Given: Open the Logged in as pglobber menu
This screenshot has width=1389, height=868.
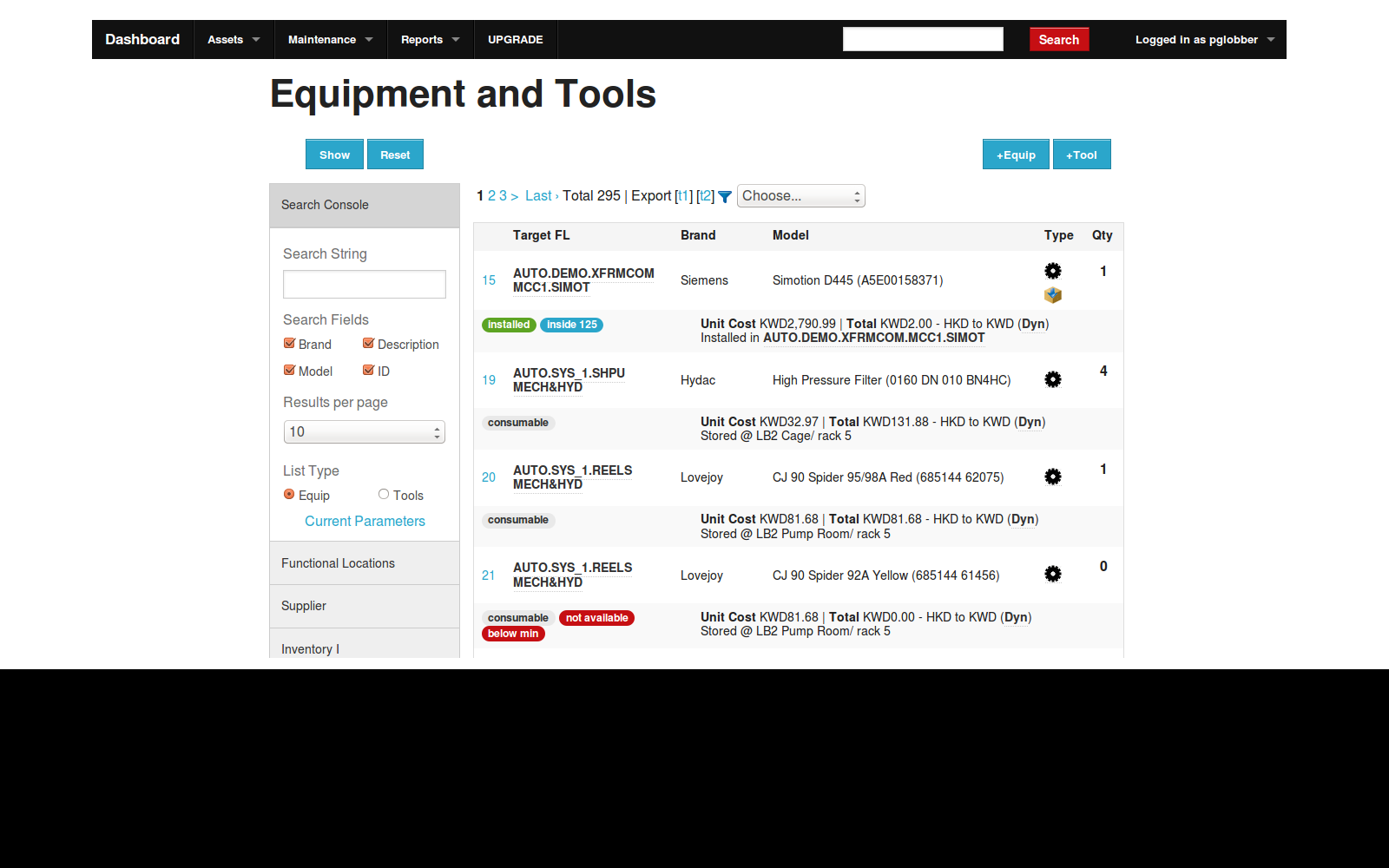Looking at the screenshot, I should (x=1204, y=40).
